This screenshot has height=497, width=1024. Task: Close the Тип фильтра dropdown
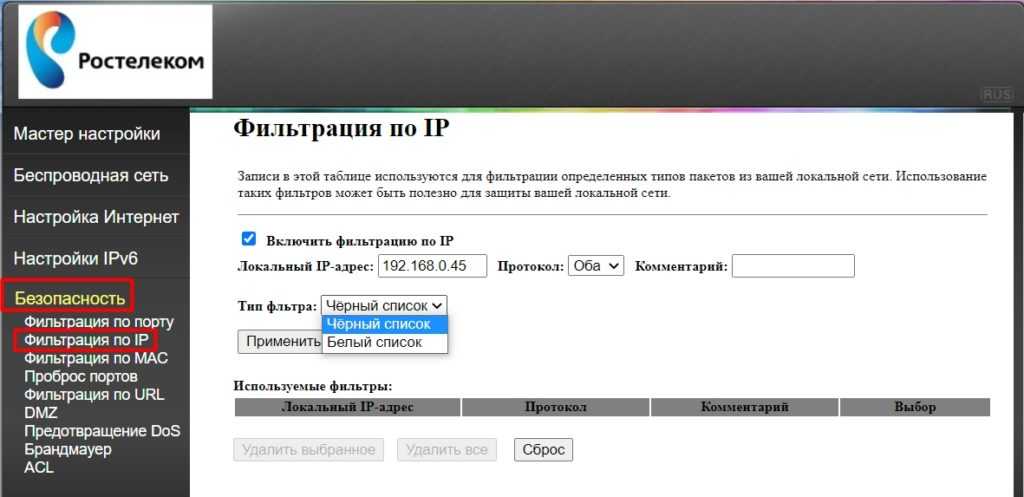pyautogui.click(x=384, y=305)
